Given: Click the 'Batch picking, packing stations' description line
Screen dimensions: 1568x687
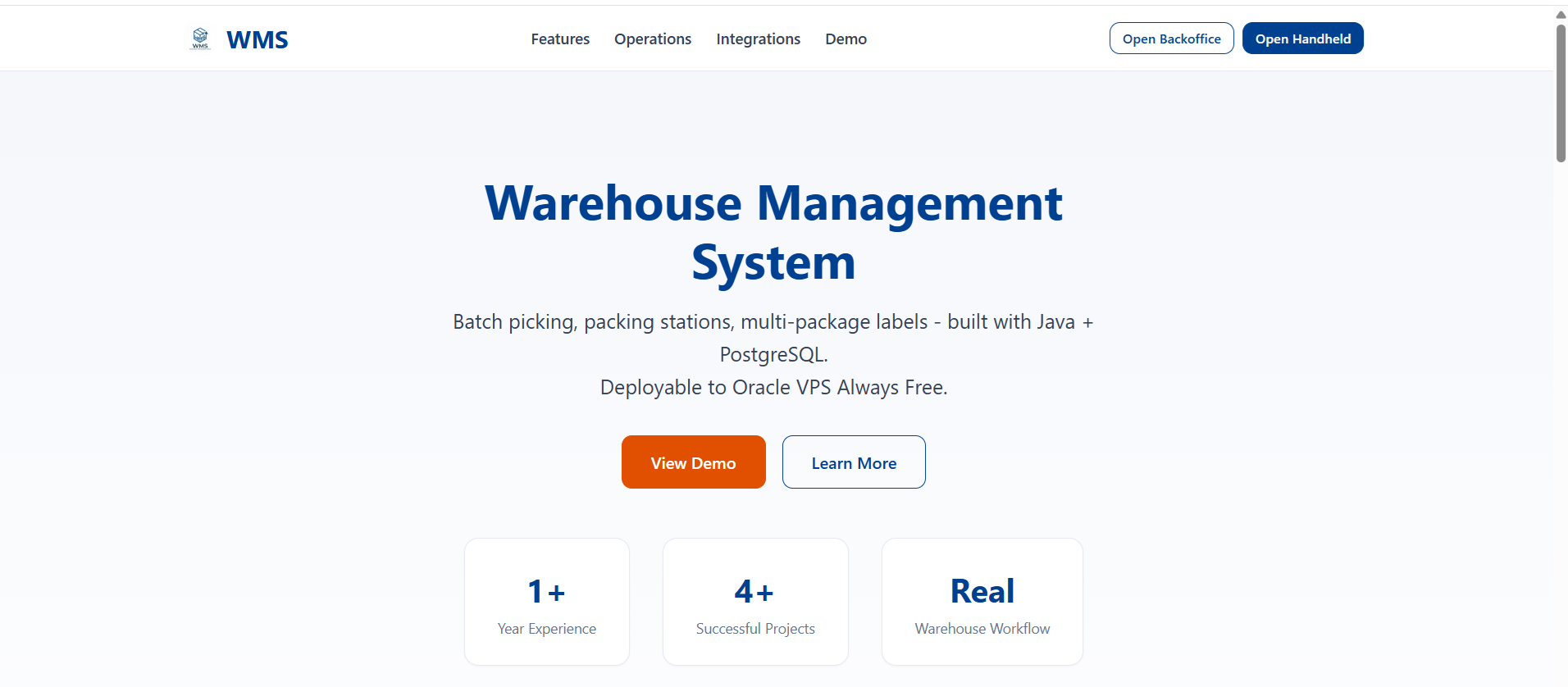Looking at the screenshot, I should 773,338.
